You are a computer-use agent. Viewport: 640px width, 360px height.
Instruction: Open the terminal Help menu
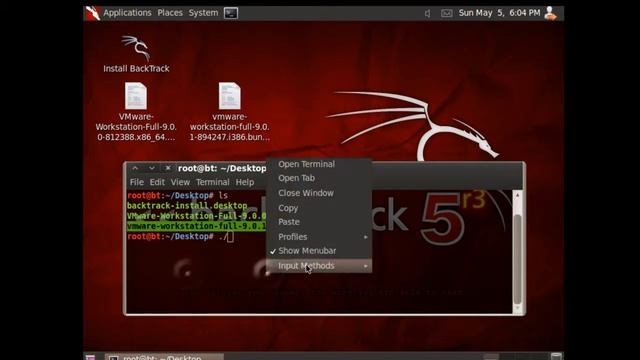[x=245, y=182]
